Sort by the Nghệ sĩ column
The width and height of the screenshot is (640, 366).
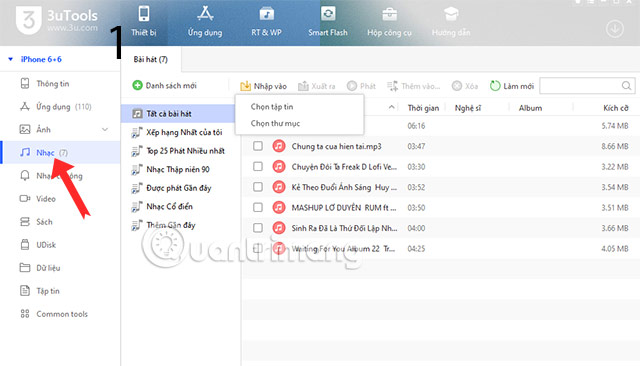click(x=468, y=108)
